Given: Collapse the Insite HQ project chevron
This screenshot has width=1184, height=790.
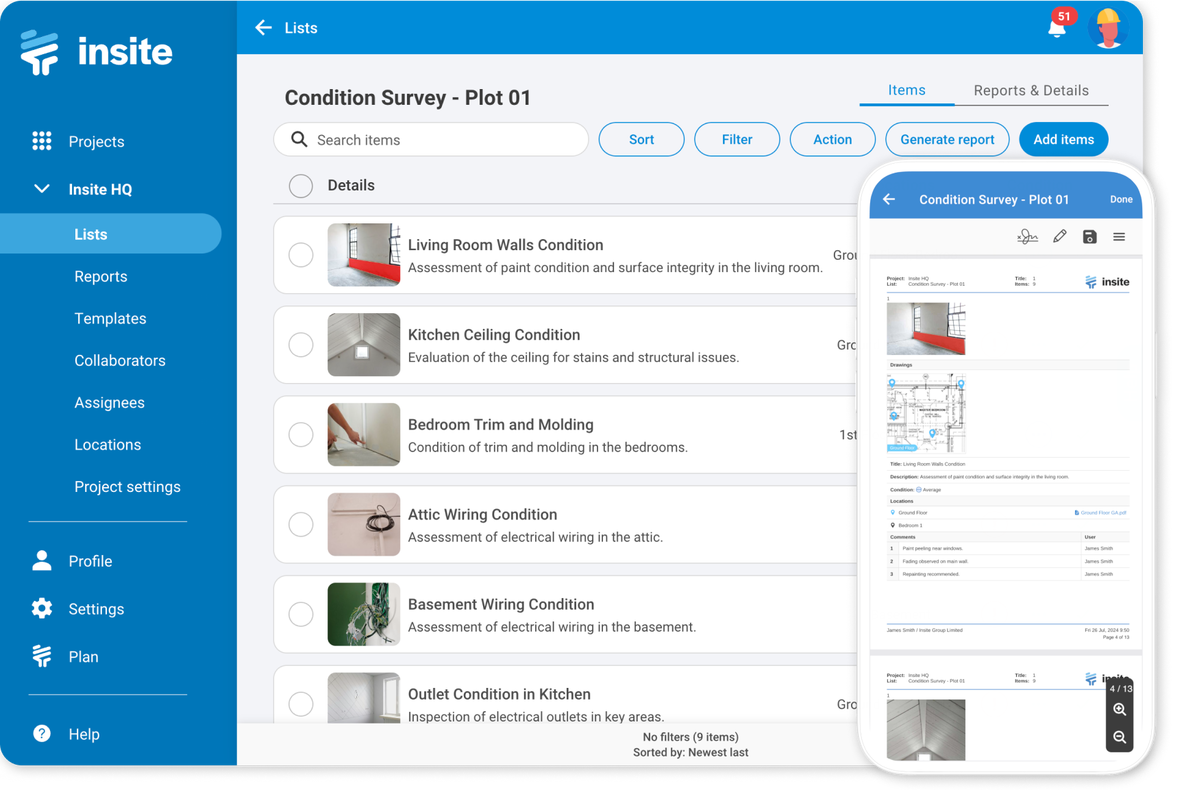Looking at the screenshot, I should [x=40, y=188].
